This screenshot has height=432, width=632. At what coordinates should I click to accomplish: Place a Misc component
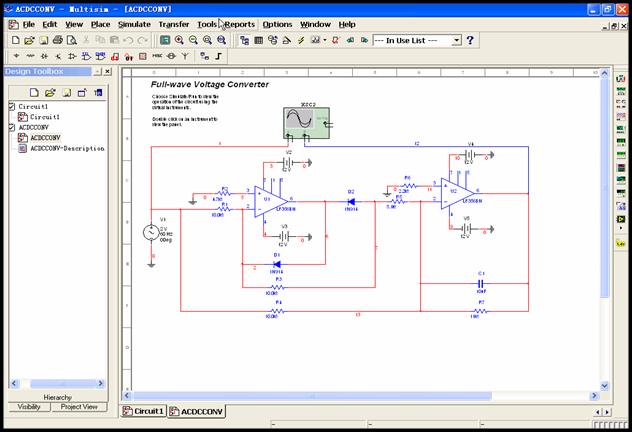pyautogui.click(x=157, y=56)
